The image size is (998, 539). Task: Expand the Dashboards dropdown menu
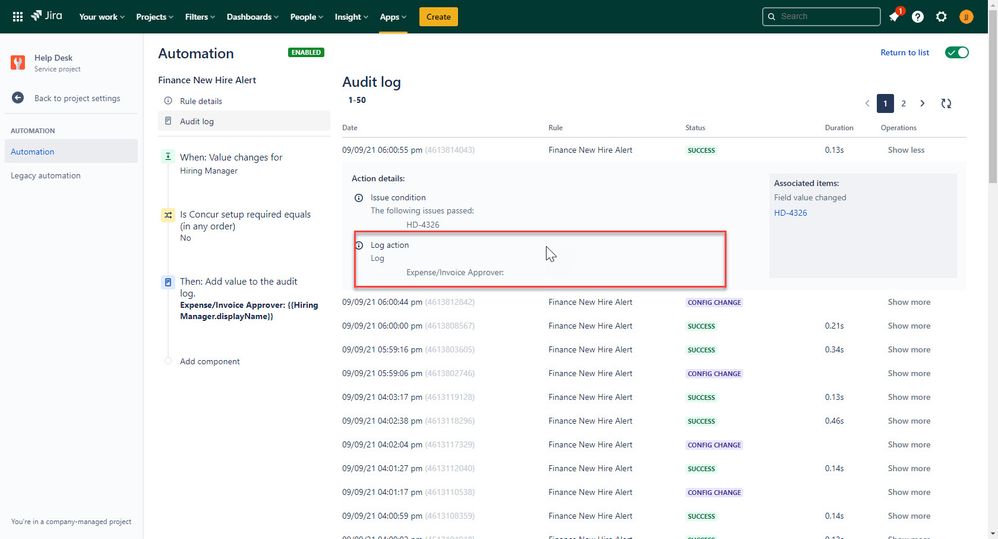coord(253,17)
